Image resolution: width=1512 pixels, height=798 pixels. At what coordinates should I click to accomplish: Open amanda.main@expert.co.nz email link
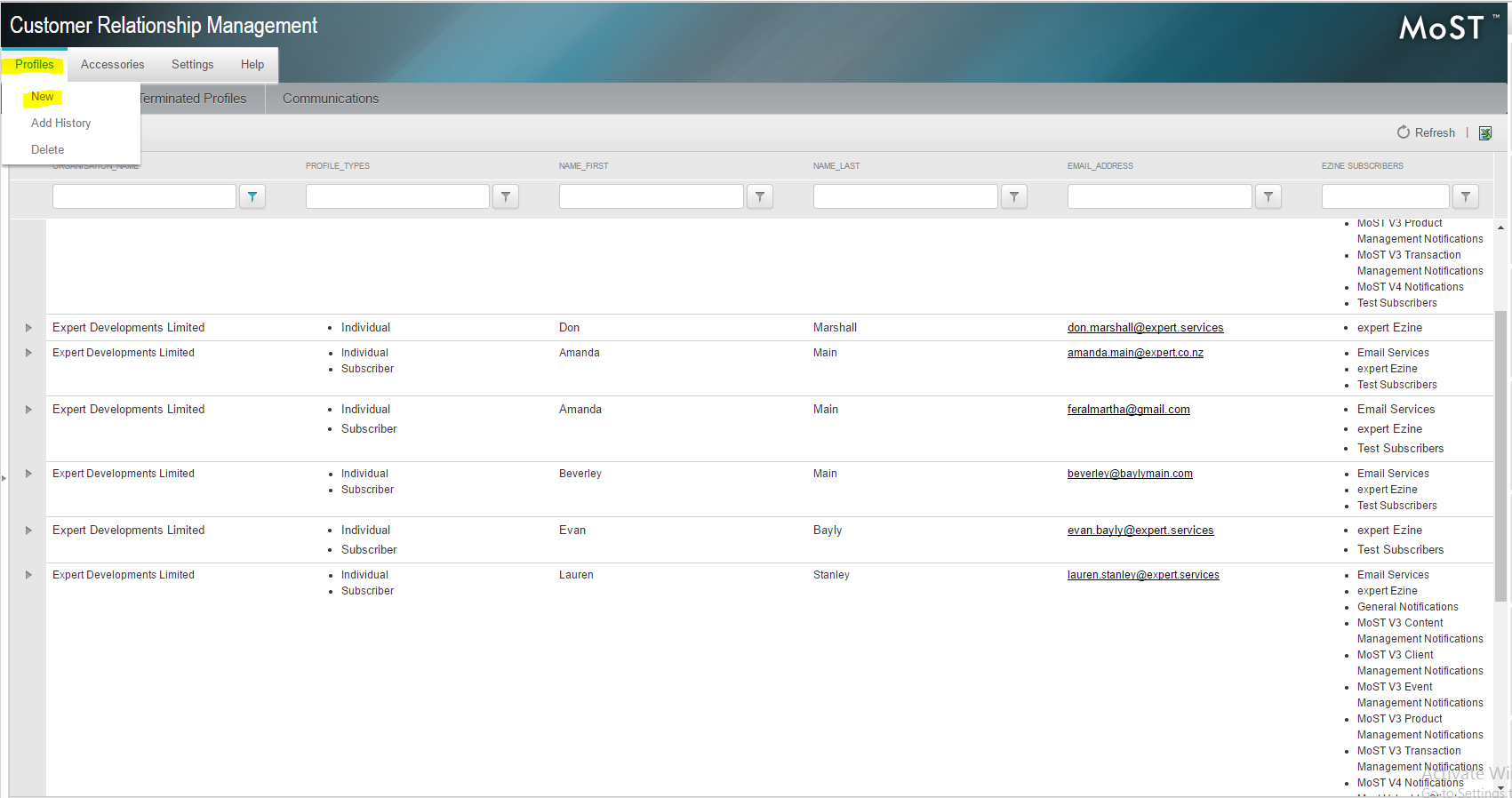coord(1135,353)
